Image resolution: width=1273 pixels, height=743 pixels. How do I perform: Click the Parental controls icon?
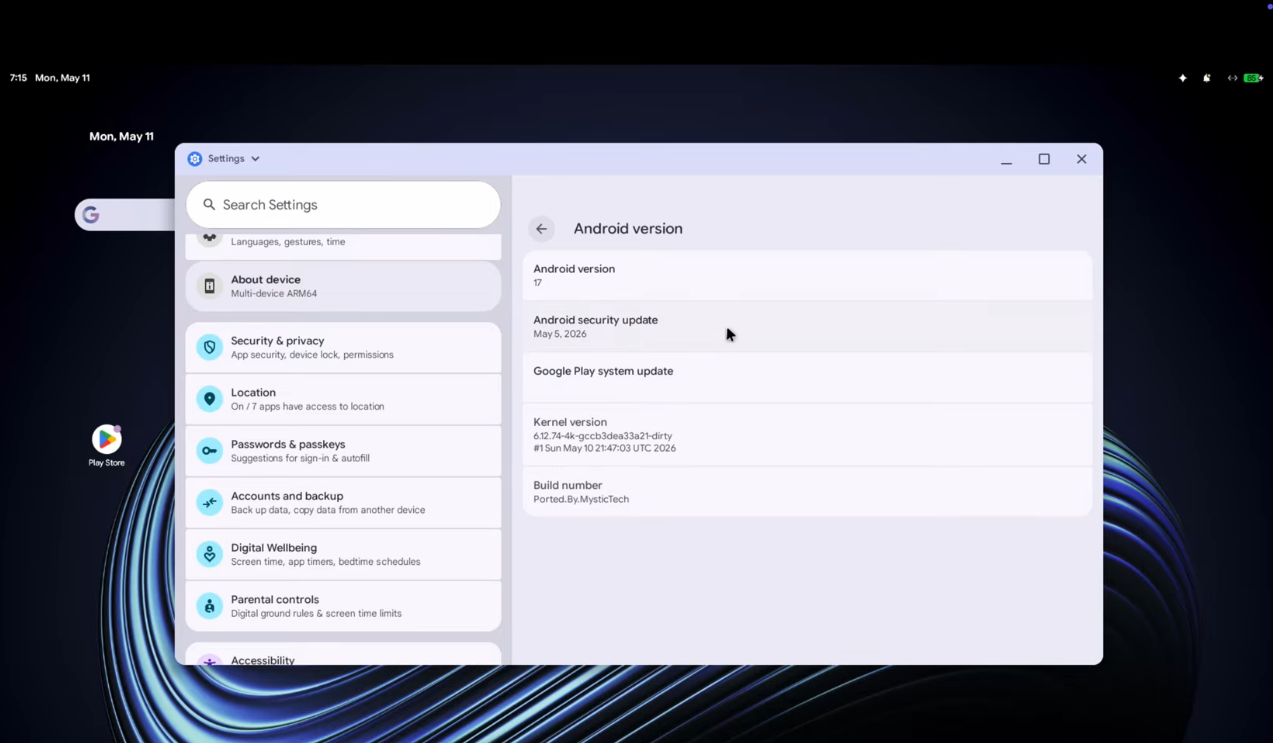tap(209, 606)
